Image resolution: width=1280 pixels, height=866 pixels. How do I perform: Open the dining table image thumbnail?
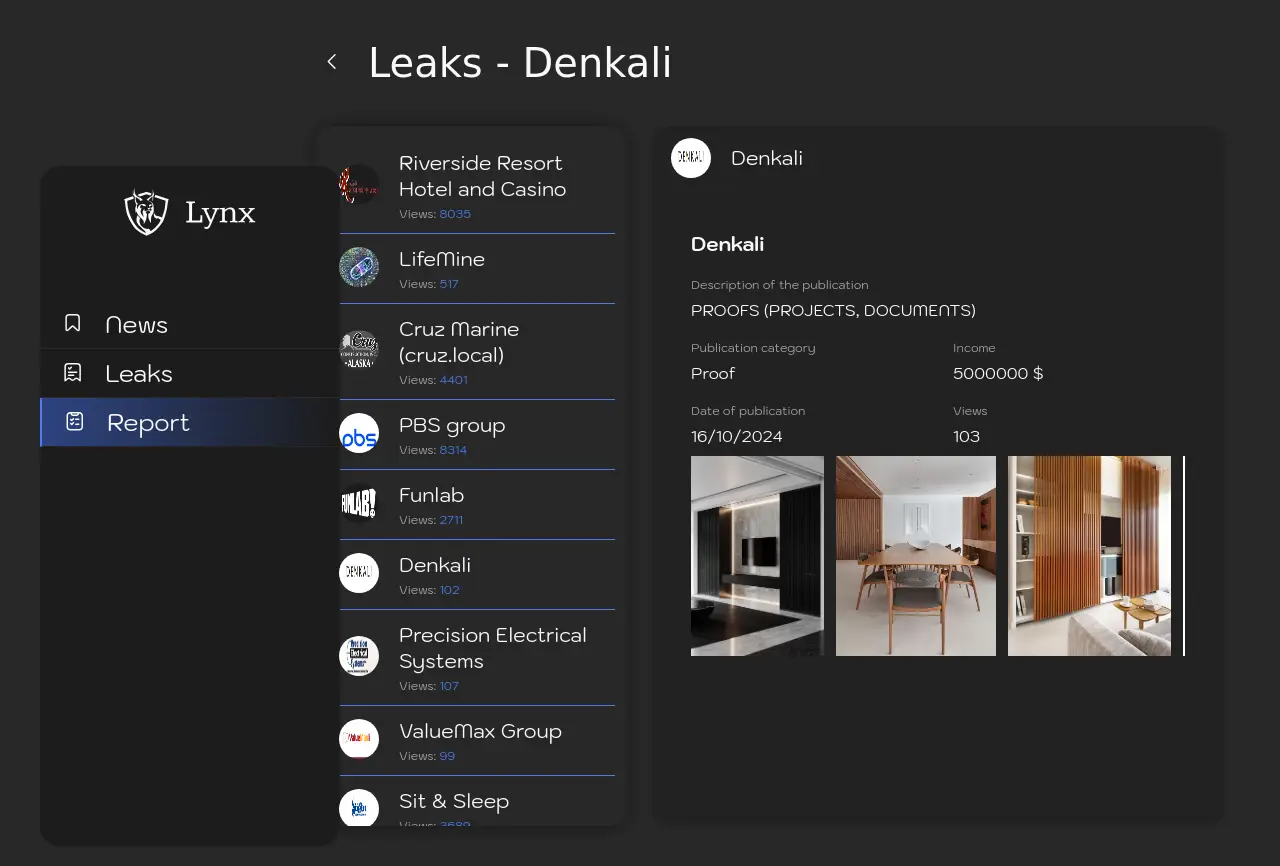(x=916, y=556)
